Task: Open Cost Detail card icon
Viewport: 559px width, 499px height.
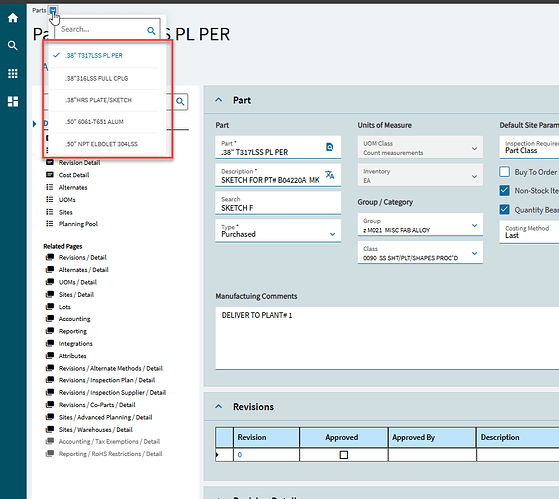Action: 50,175
